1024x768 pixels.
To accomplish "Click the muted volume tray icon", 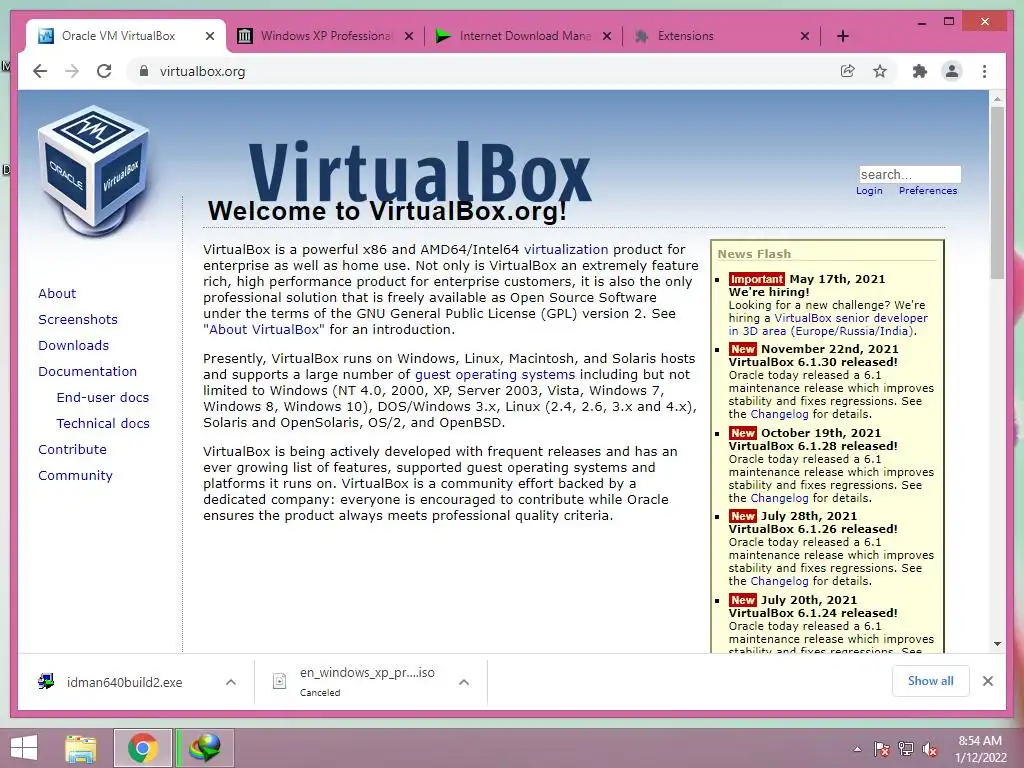I will pos(930,749).
